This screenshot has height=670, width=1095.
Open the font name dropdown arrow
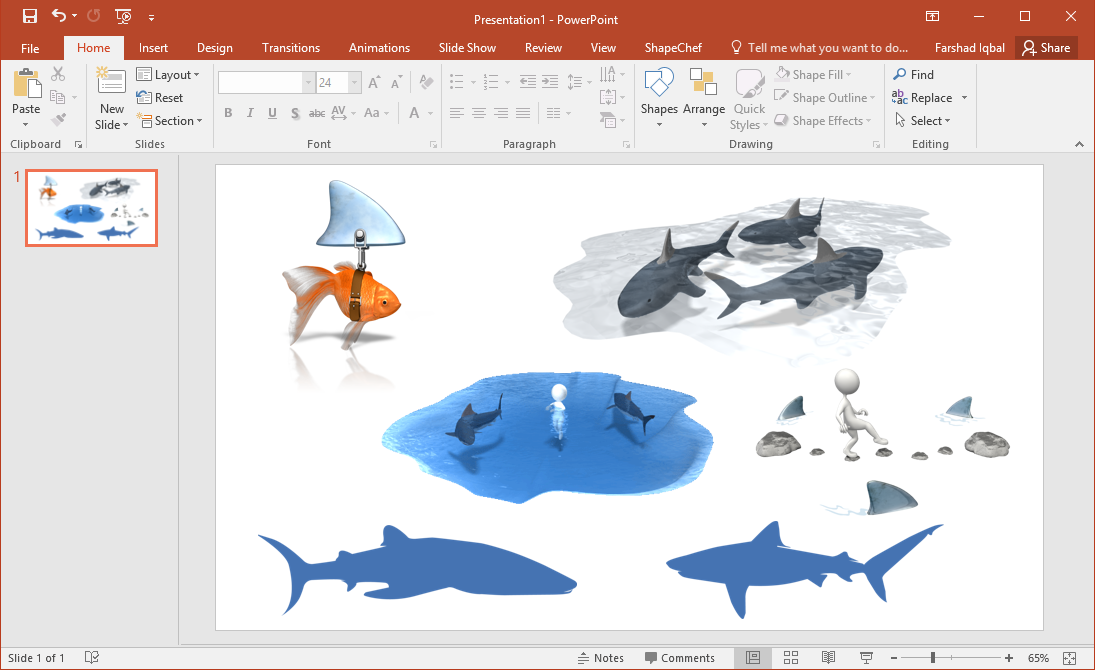308,82
